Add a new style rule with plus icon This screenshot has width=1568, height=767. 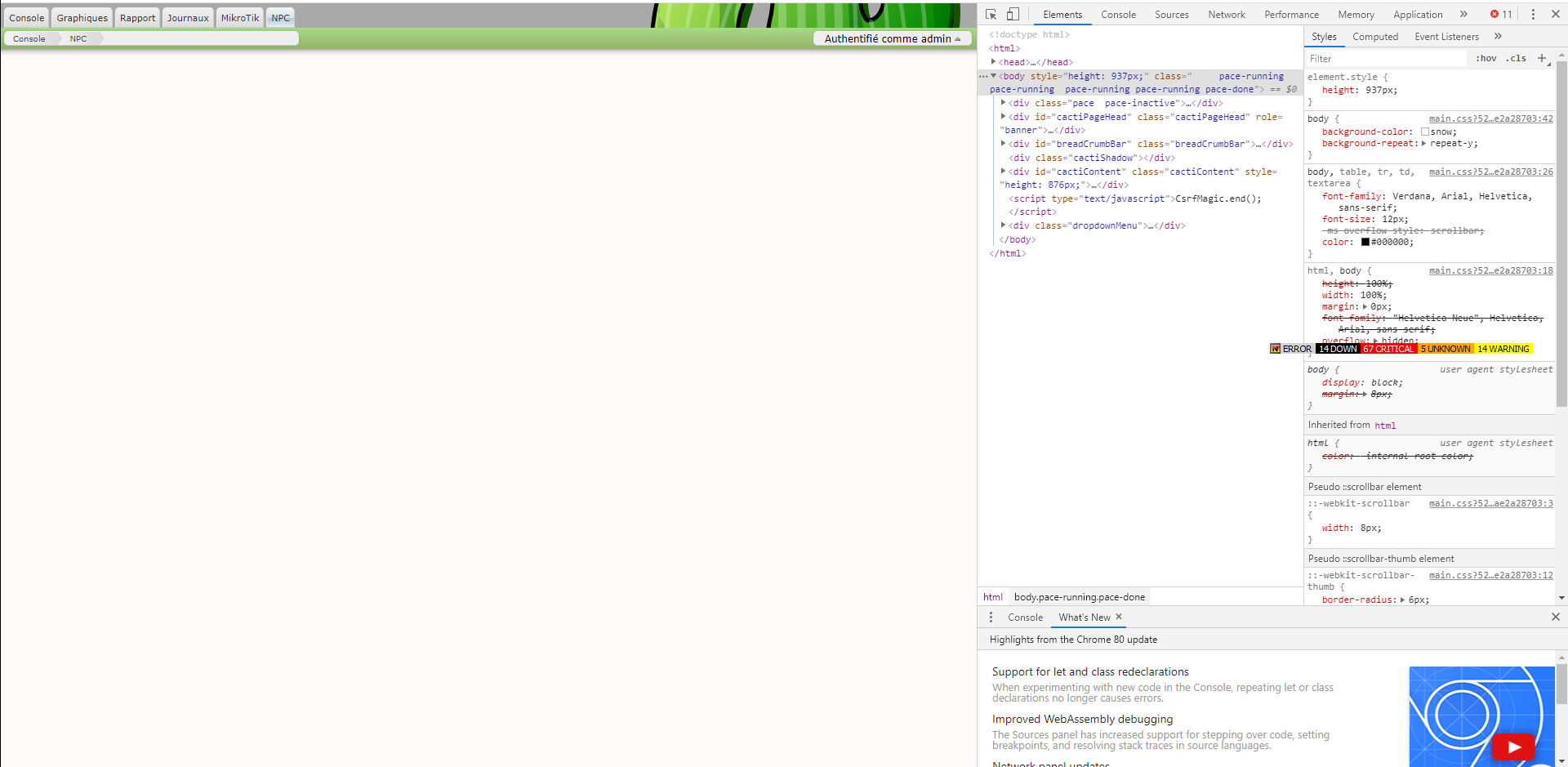(1542, 58)
